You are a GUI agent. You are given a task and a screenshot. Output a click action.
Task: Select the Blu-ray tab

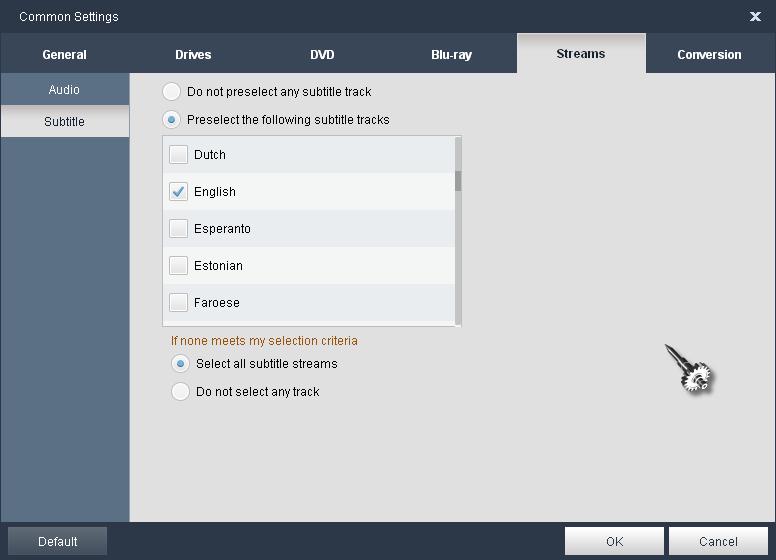click(x=451, y=54)
